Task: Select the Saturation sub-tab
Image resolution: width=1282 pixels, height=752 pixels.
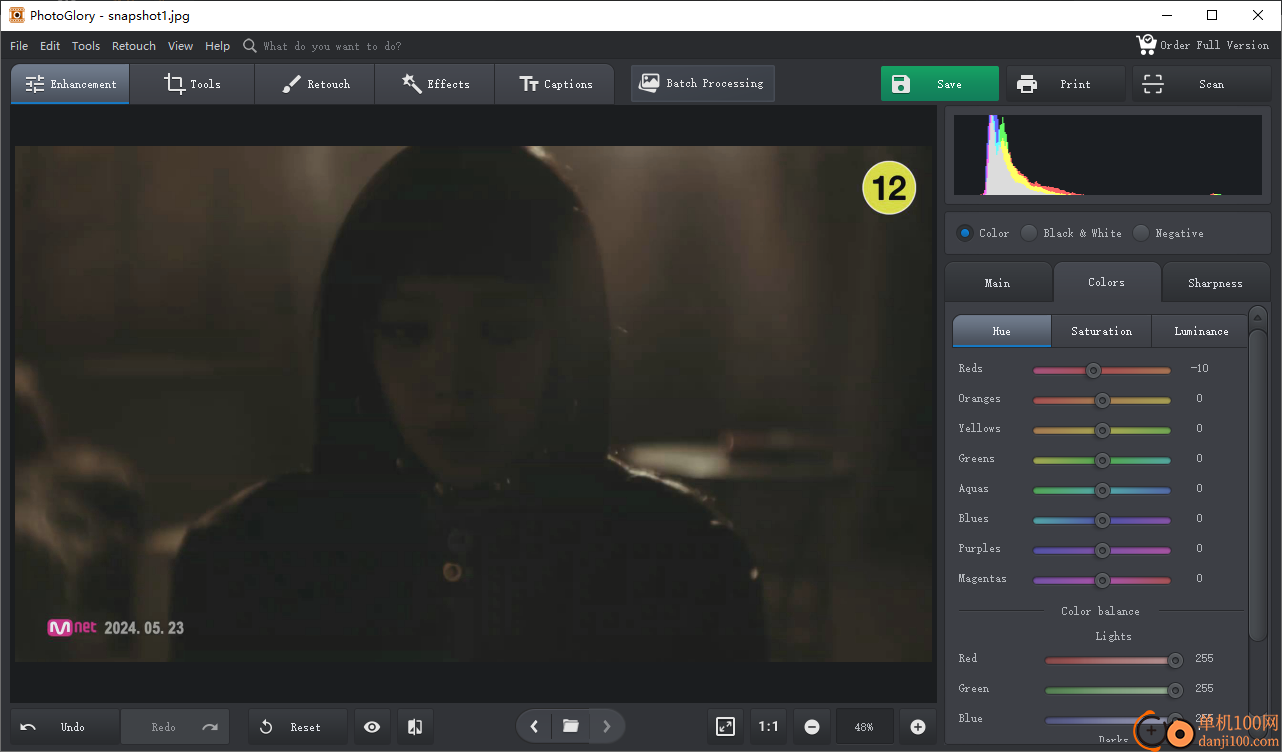Action: point(1101,331)
